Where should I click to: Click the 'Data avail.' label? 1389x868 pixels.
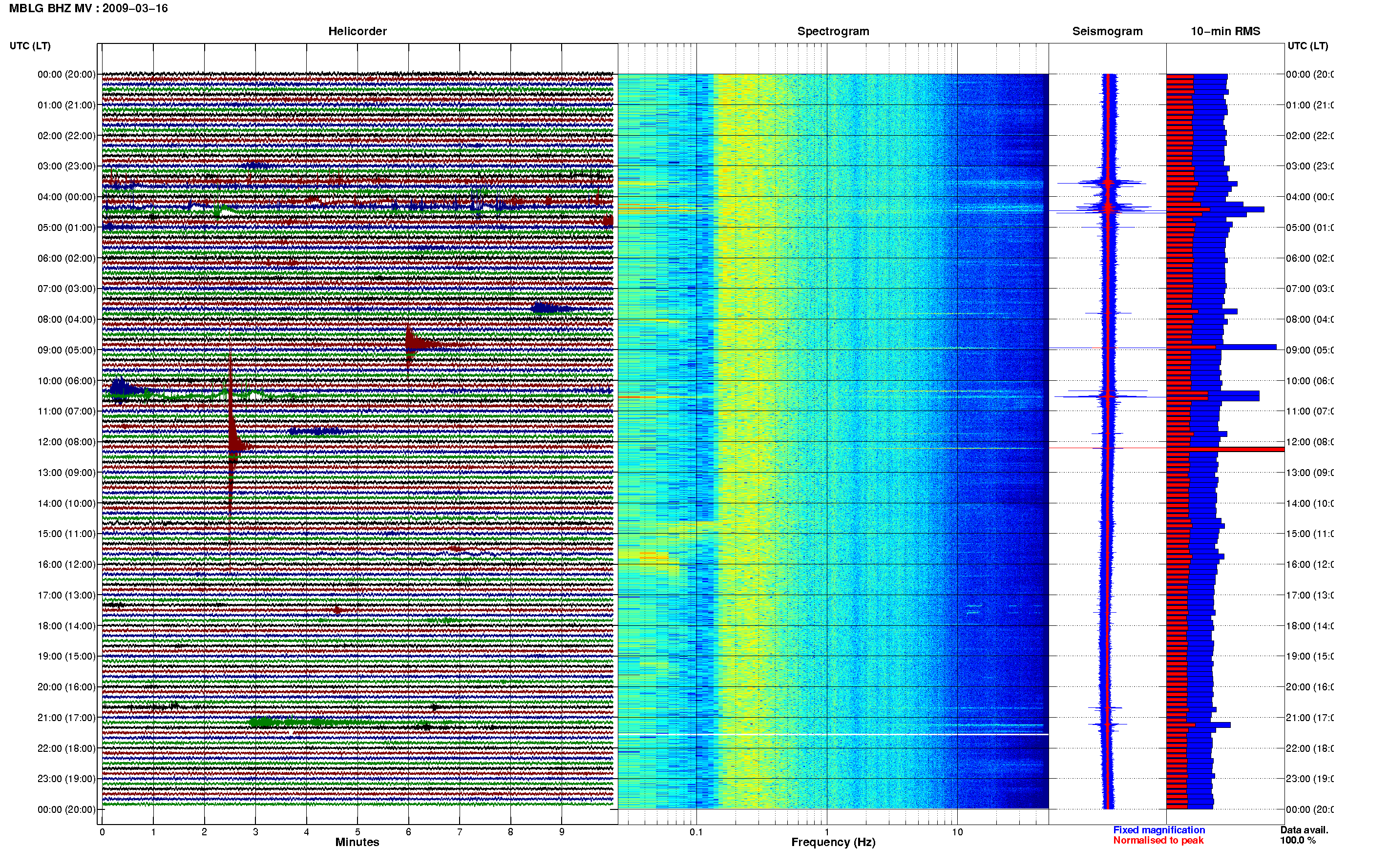(1304, 830)
